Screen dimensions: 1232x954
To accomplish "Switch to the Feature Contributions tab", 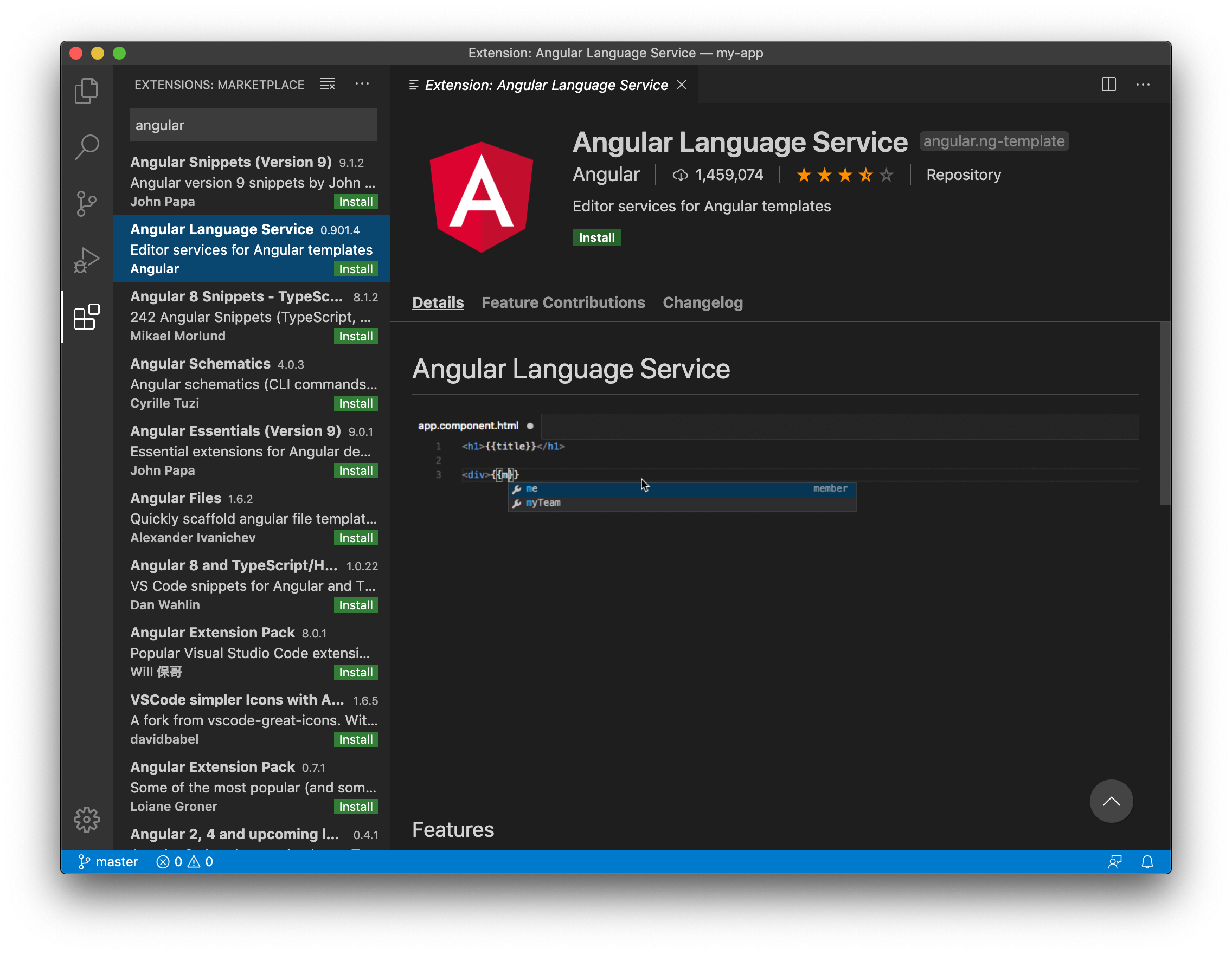I will (x=563, y=303).
